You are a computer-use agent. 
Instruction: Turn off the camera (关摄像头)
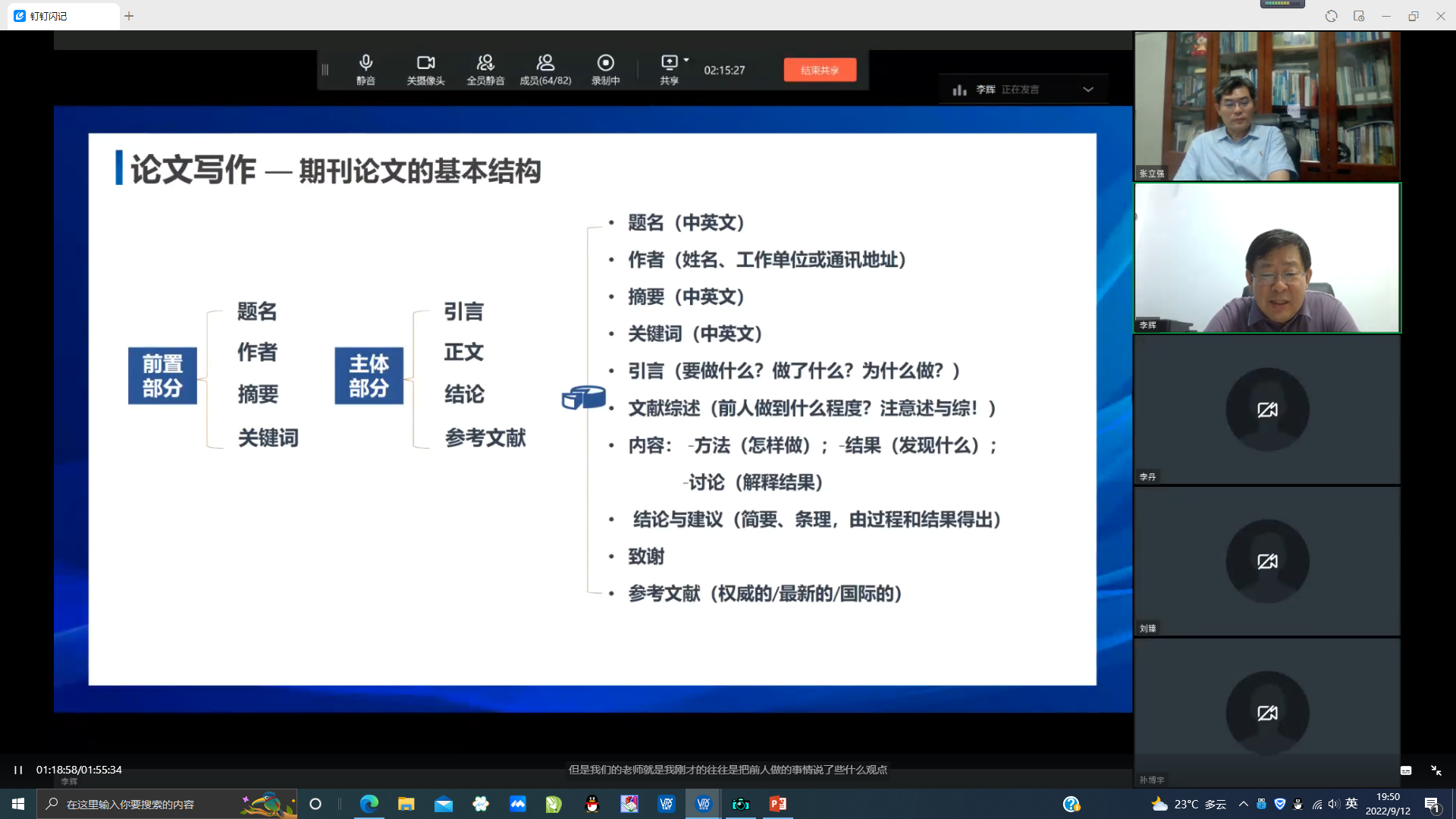point(425,69)
